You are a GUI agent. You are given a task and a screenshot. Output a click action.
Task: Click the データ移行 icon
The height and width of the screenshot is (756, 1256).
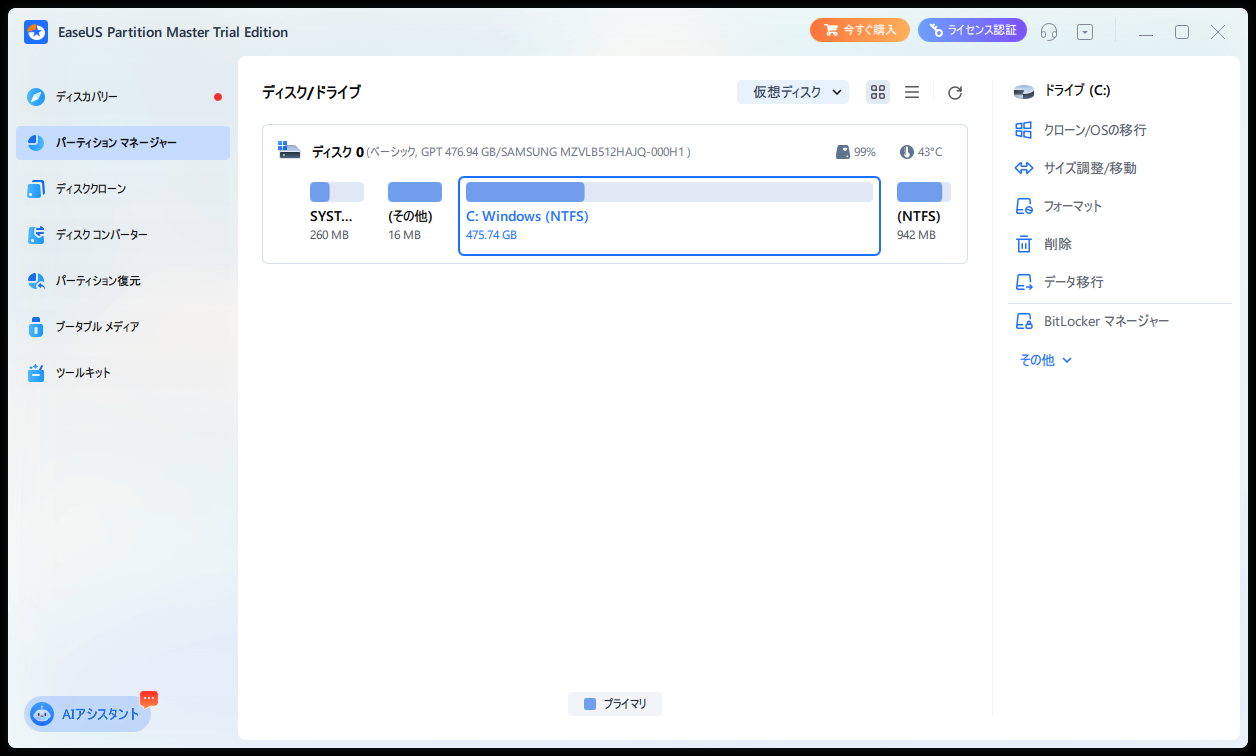(1023, 282)
